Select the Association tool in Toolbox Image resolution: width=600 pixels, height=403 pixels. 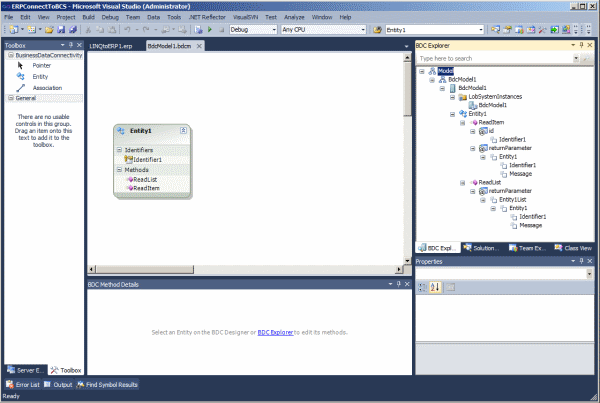(47, 88)
